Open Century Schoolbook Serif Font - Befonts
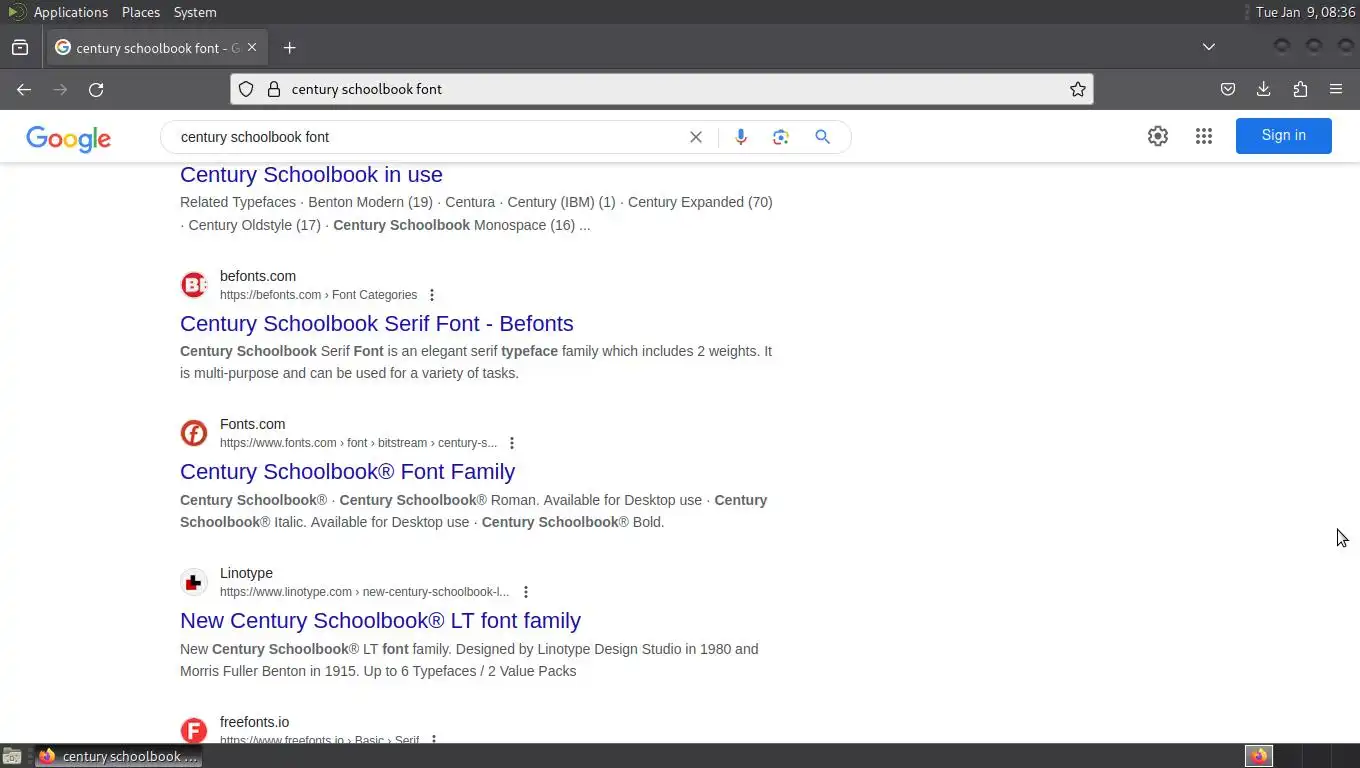Screen dimensions: 1360x768 click(376, 323)
